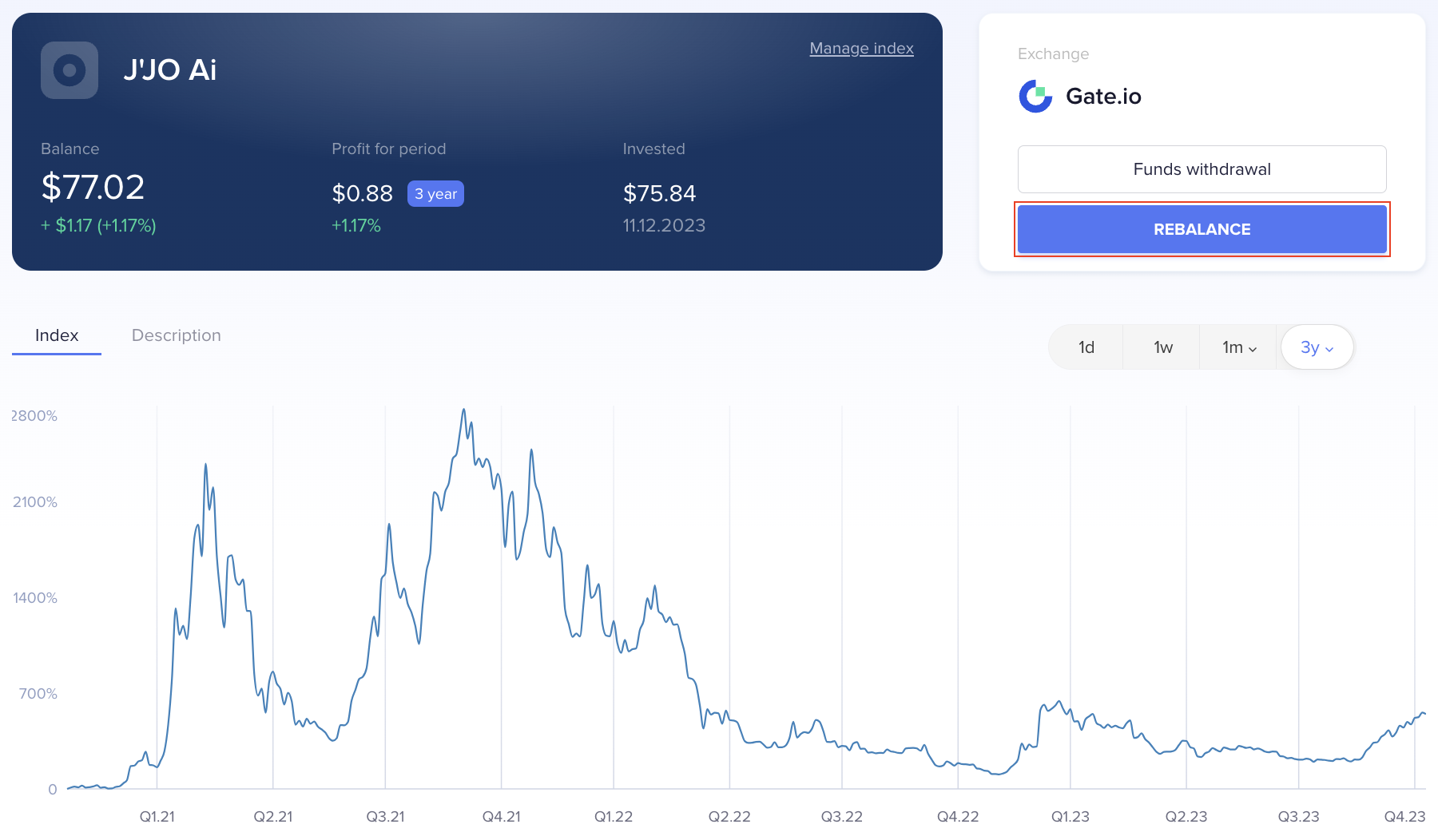1438x840 pixels.
Task: Switch to the Index tab
Action: tap(57, 335)
